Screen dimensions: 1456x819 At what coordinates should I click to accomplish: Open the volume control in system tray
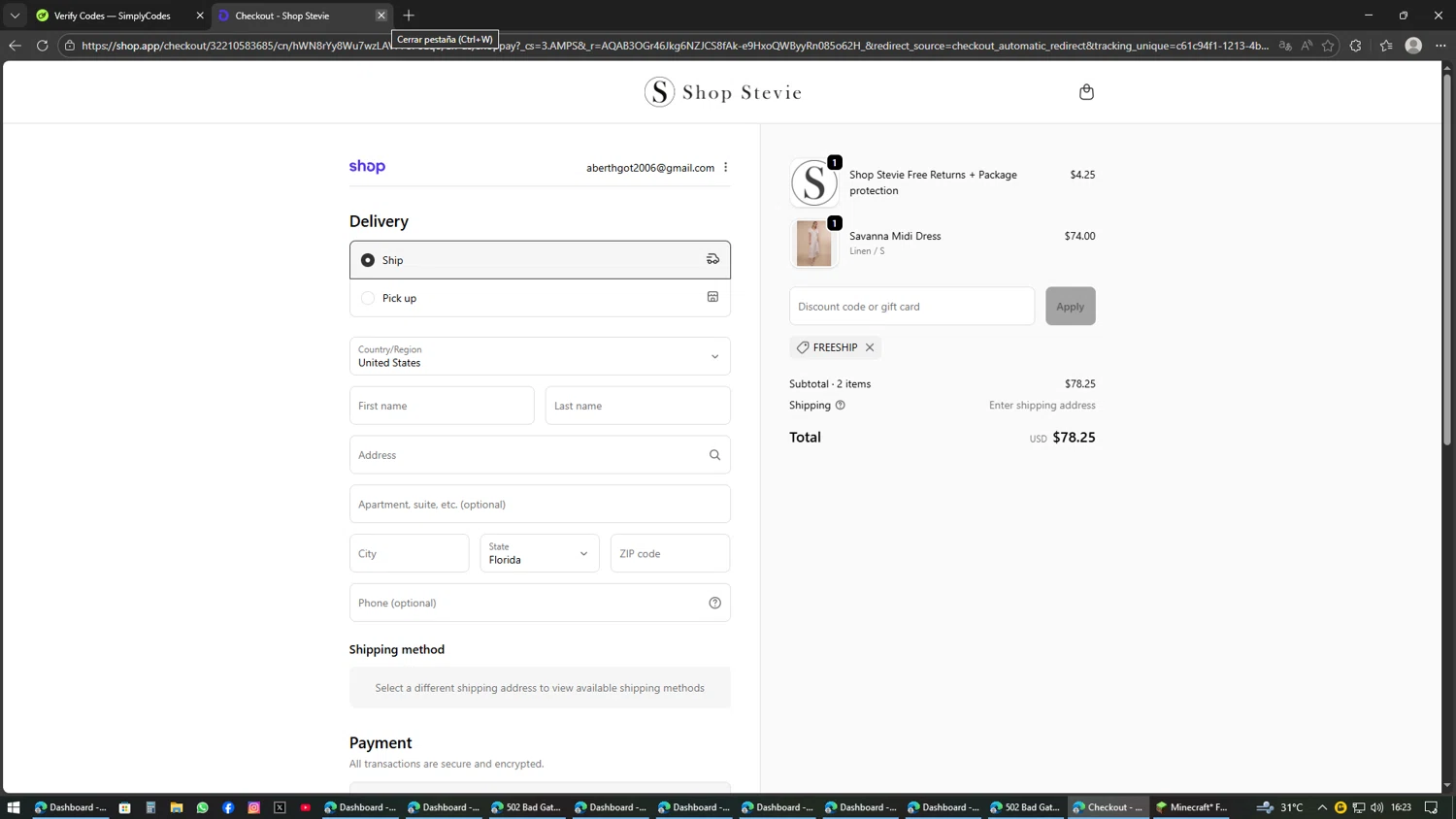[x=1376, y=807]
